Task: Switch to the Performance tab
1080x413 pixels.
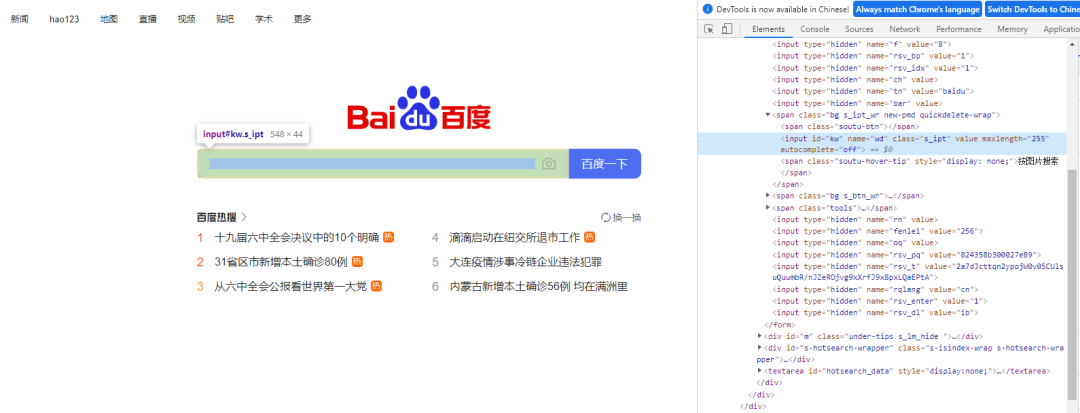Action: coord(959,29)
